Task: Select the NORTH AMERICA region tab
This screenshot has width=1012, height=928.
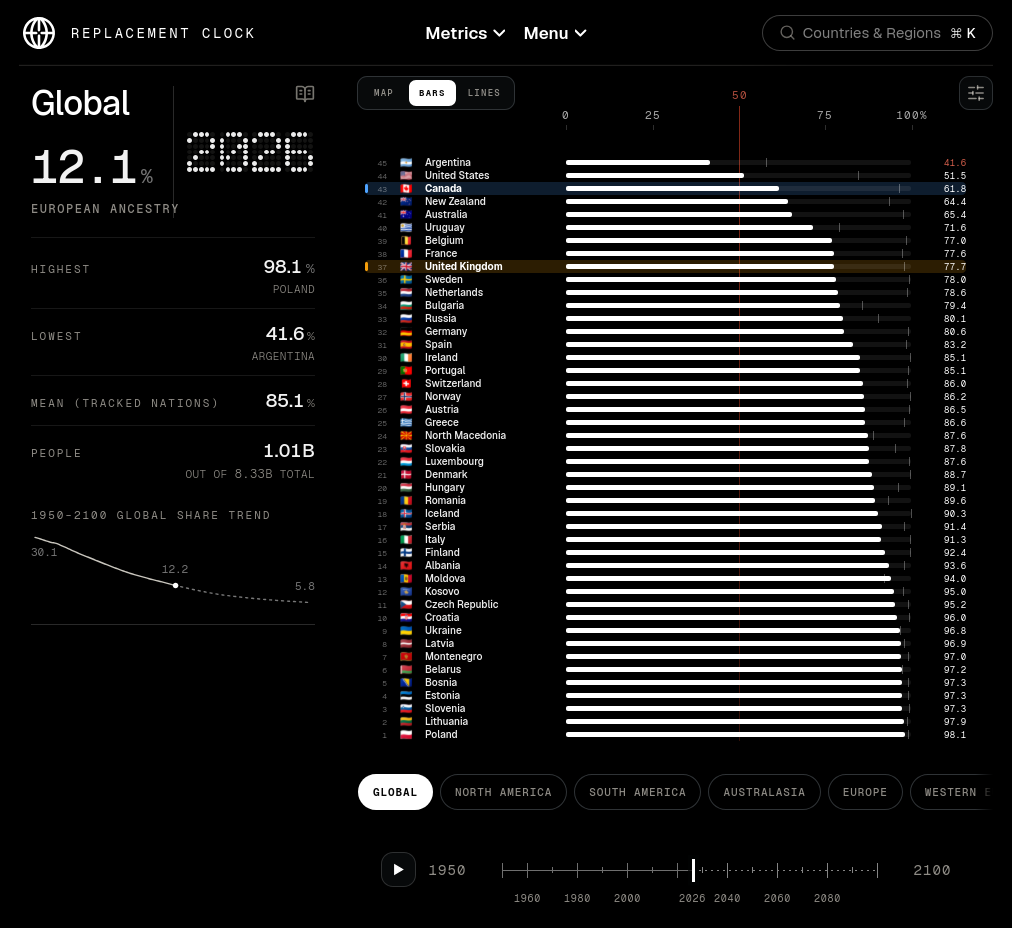Action: coord(503,792)
